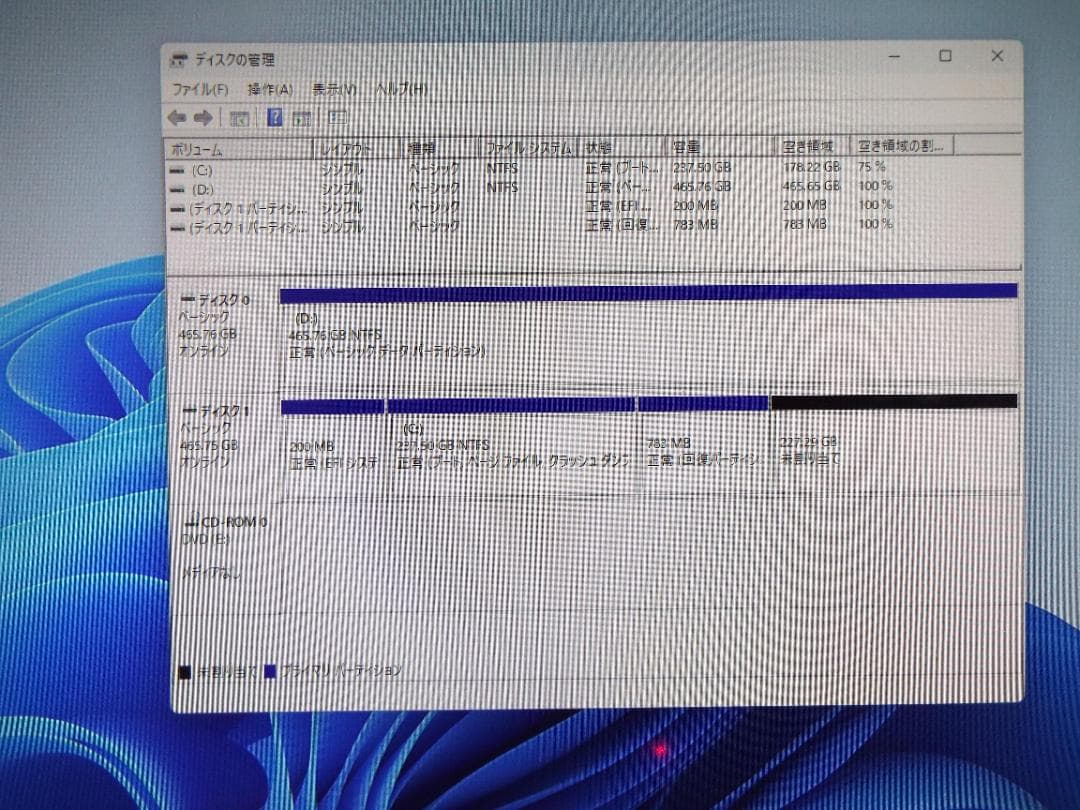Open the ファイル(F) menu
Viewport: 1080px width, 810px height.
coord(196,89)
